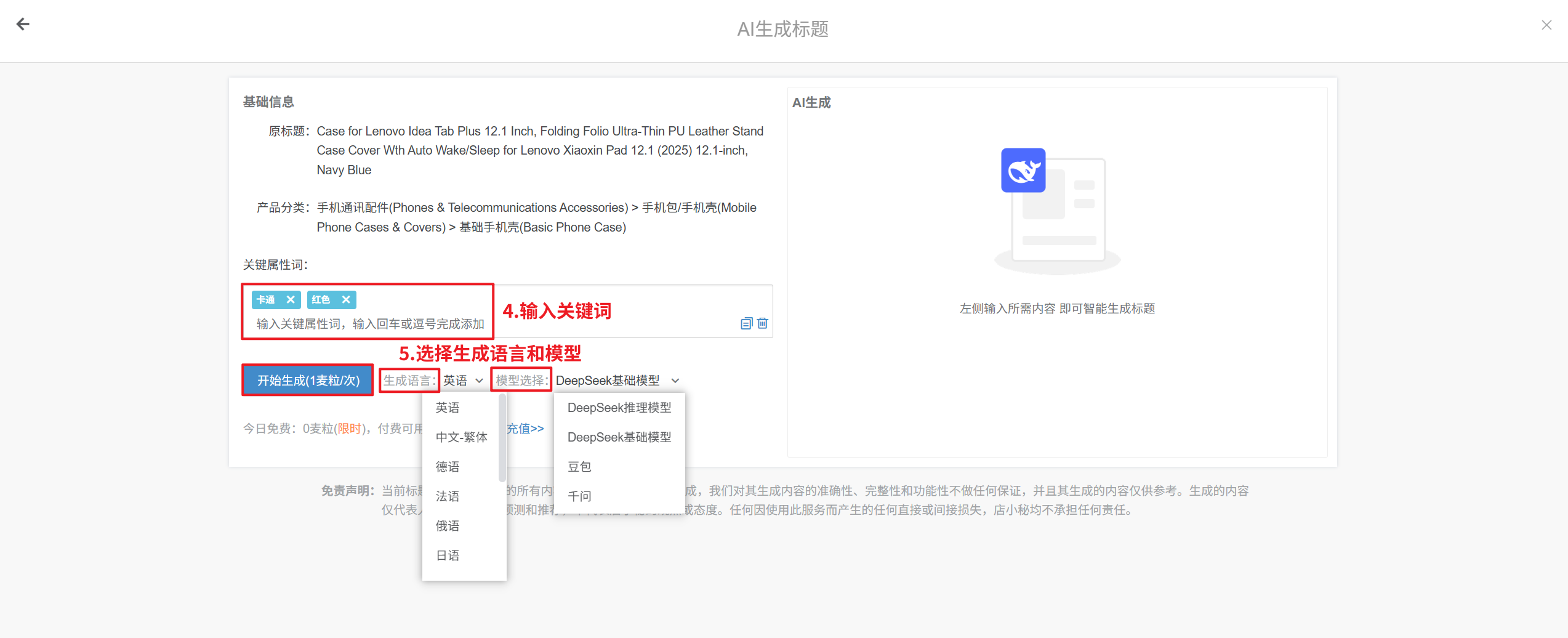Expand the 生成语言 language dropdown
Image resolution: width=1568 pixels, height=638 pixels.
pos(463,381)
